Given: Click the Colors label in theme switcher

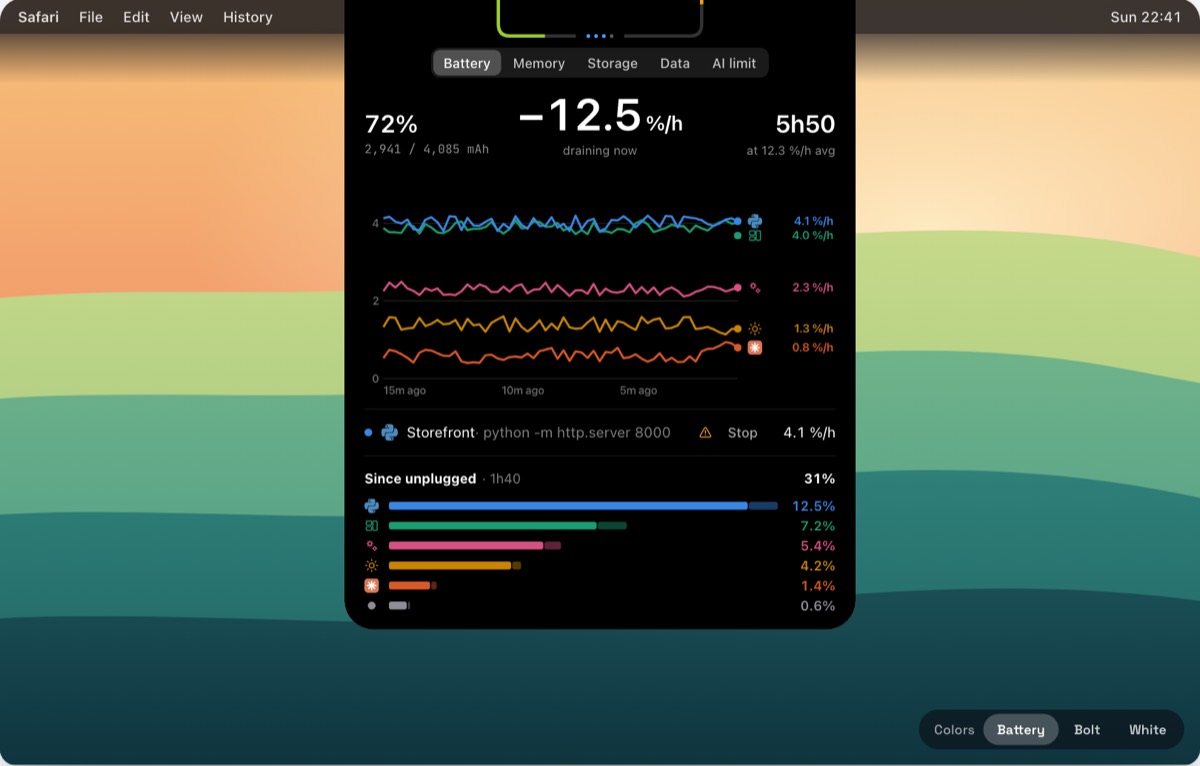Looking at the screenshot, I should (x=954, y=730).
